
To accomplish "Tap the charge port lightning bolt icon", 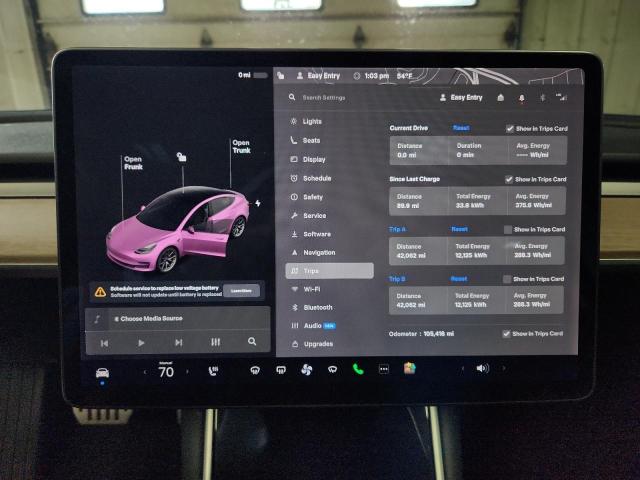I will tap(258, 203).
